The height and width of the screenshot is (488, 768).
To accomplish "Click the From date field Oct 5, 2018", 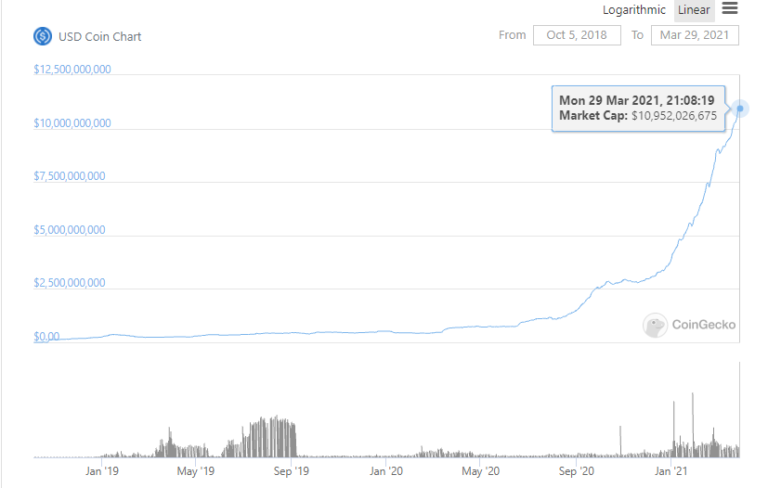I will pos(577,35).
